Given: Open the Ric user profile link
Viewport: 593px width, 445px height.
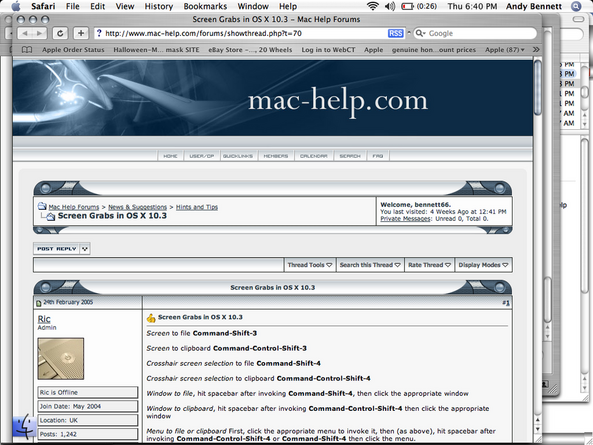Looking at the screenshot, I should pos(44,319).
